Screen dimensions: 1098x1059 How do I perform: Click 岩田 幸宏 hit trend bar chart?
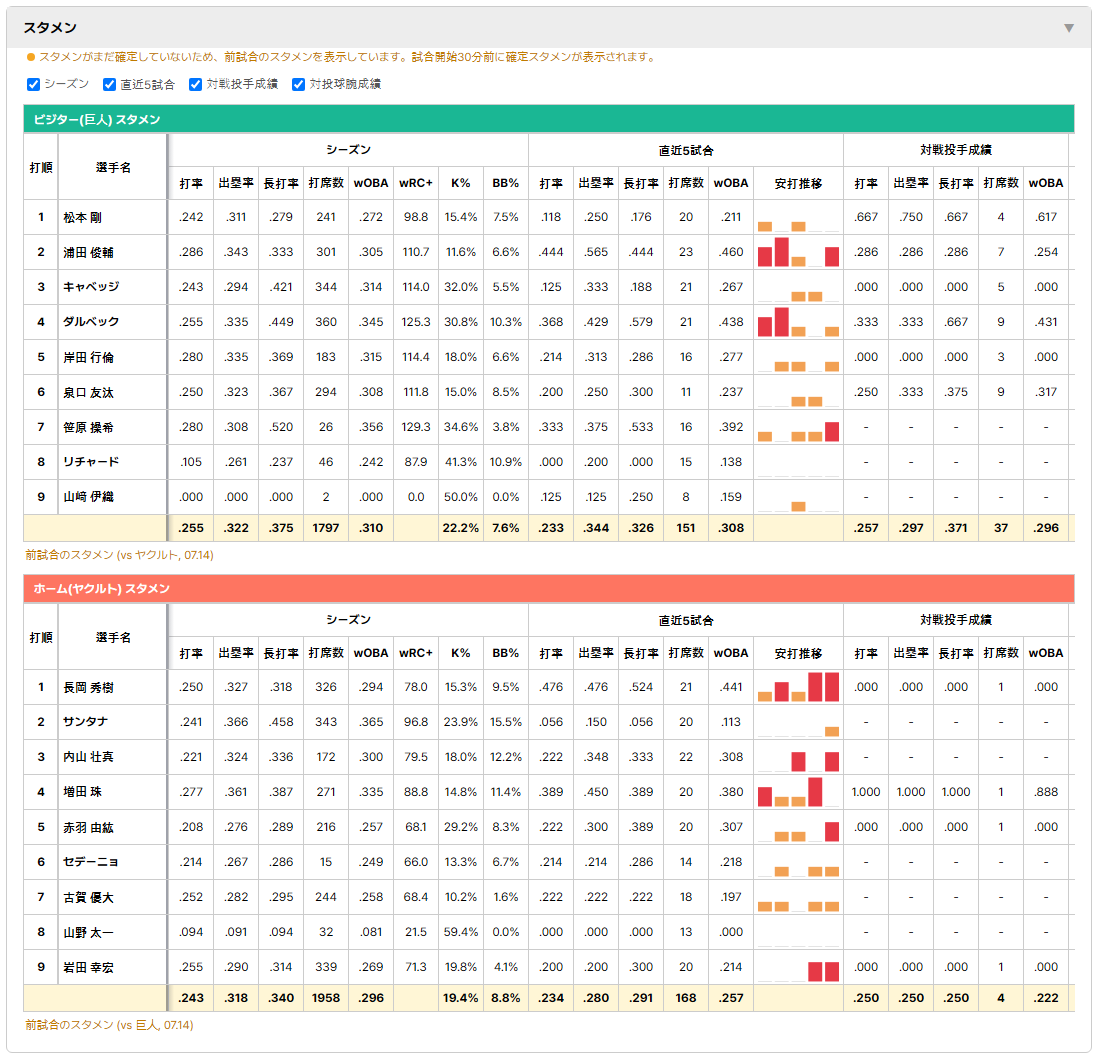(x=798, y=967)
